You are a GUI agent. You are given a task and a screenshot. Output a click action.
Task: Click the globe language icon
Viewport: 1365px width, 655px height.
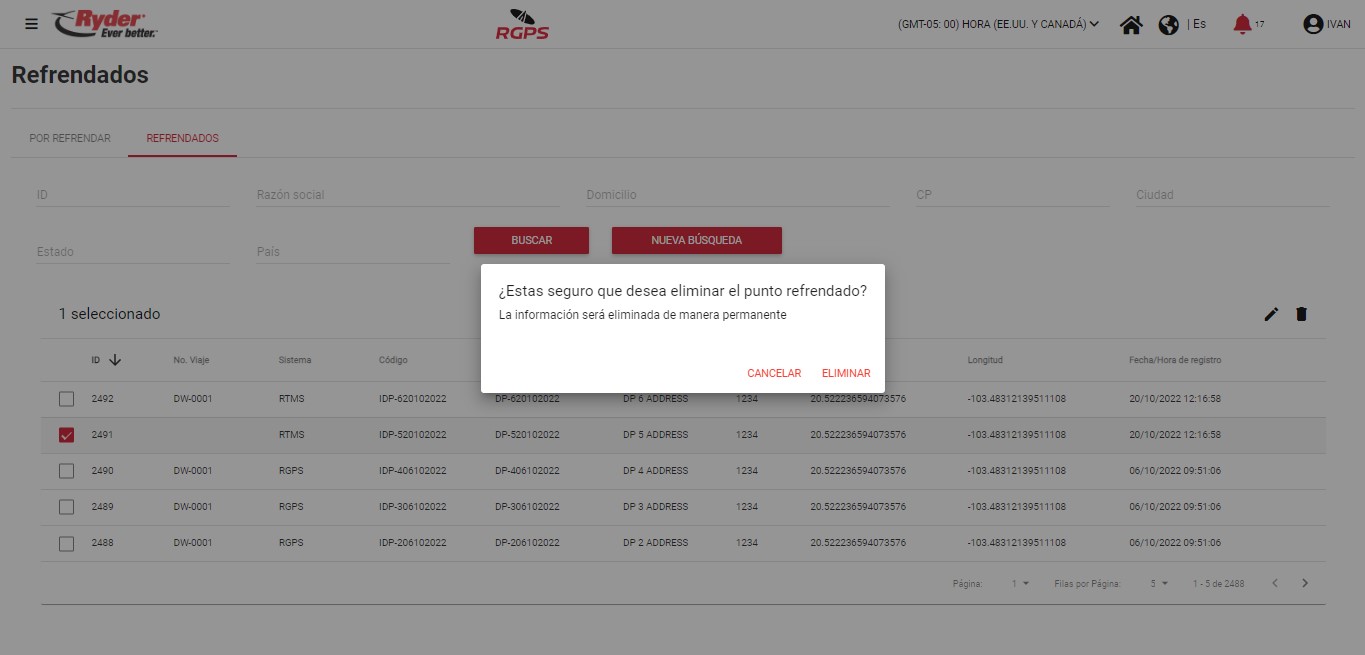(1168, 25)
